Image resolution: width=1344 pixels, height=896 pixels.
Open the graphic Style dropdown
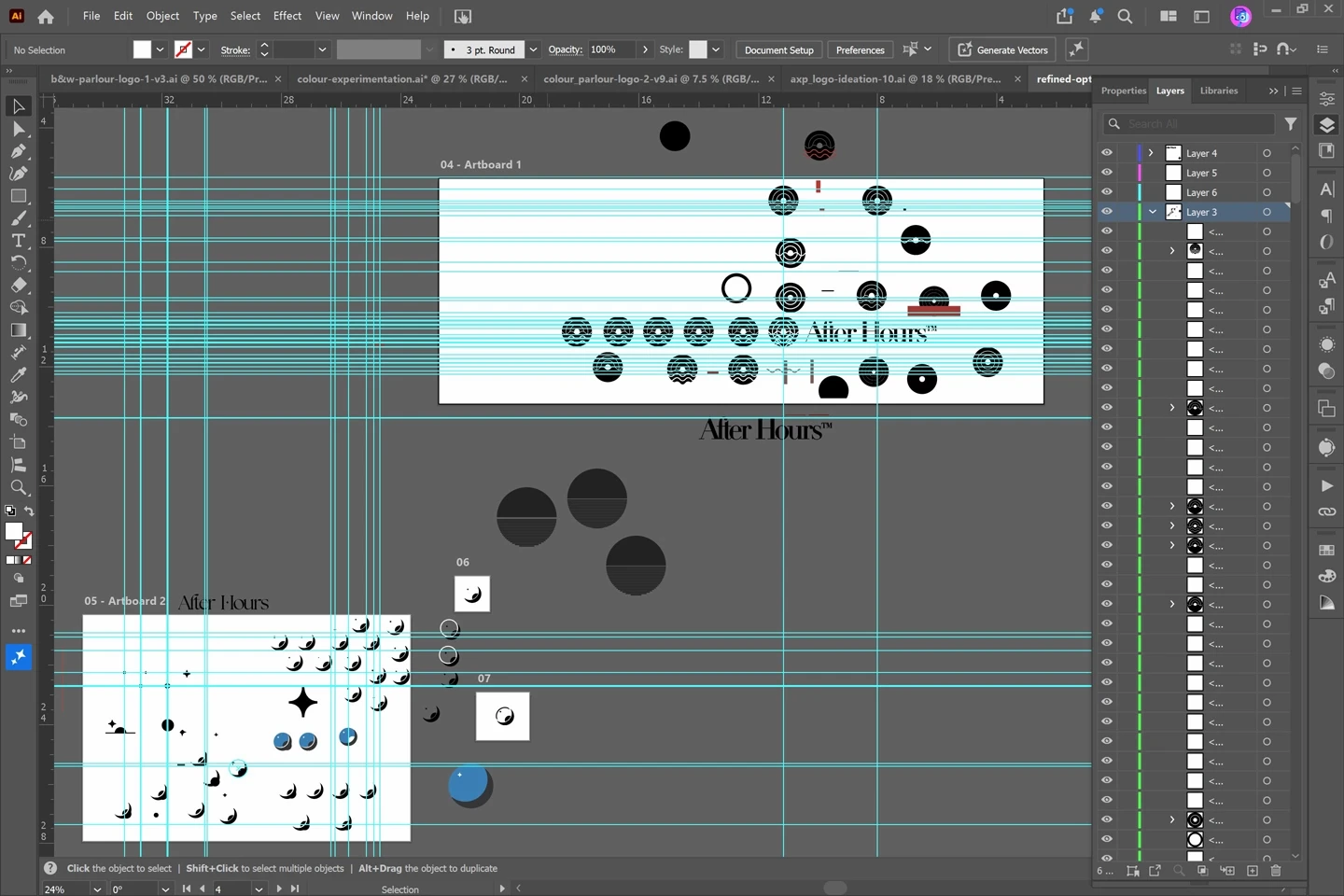click(x=716, y=49)
